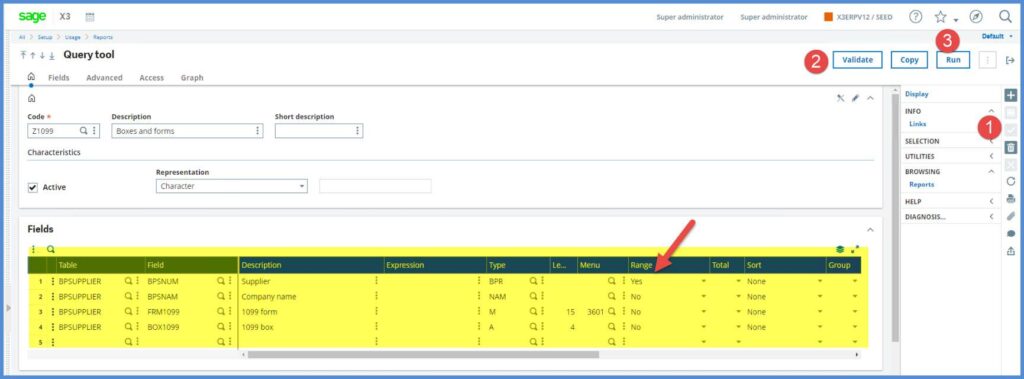Click the refresh icon in right sidebar

click(x=1011, y=181)
